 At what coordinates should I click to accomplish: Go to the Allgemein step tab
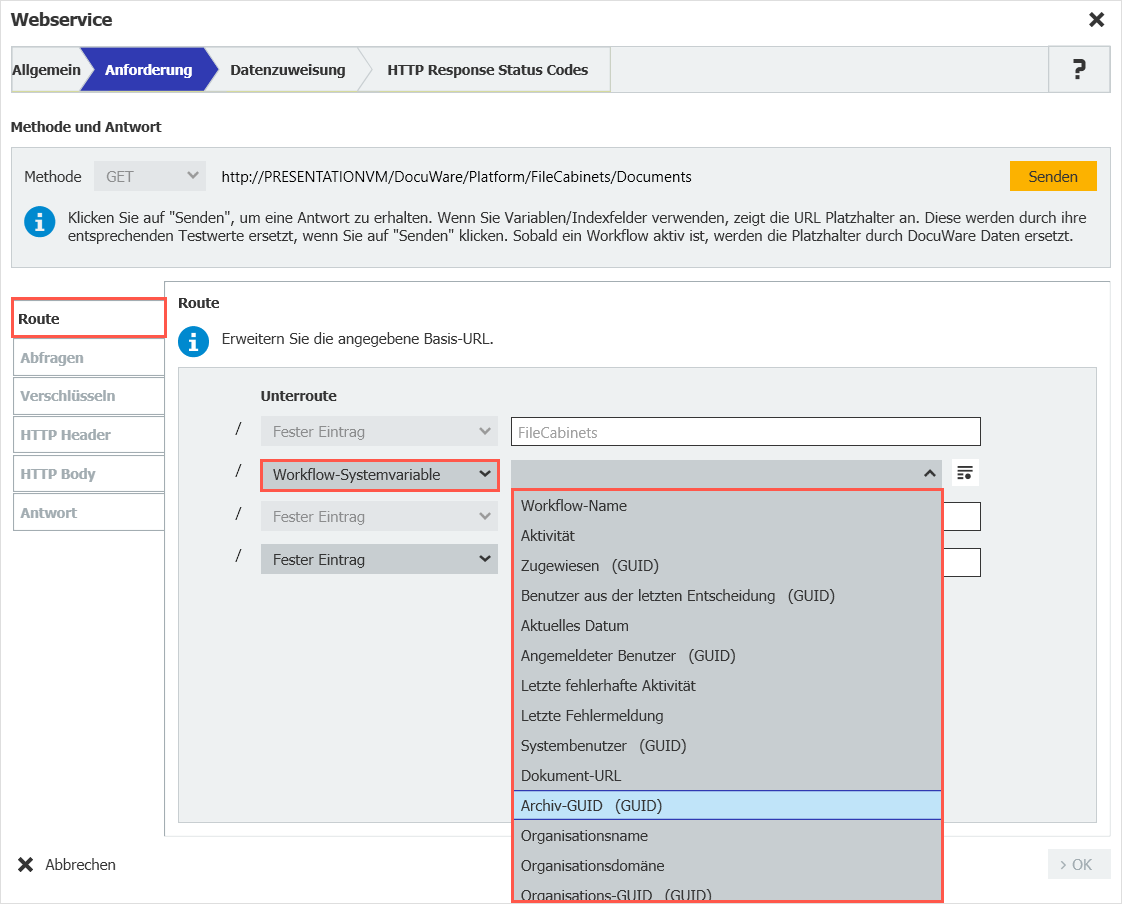[x=46, y=70]
